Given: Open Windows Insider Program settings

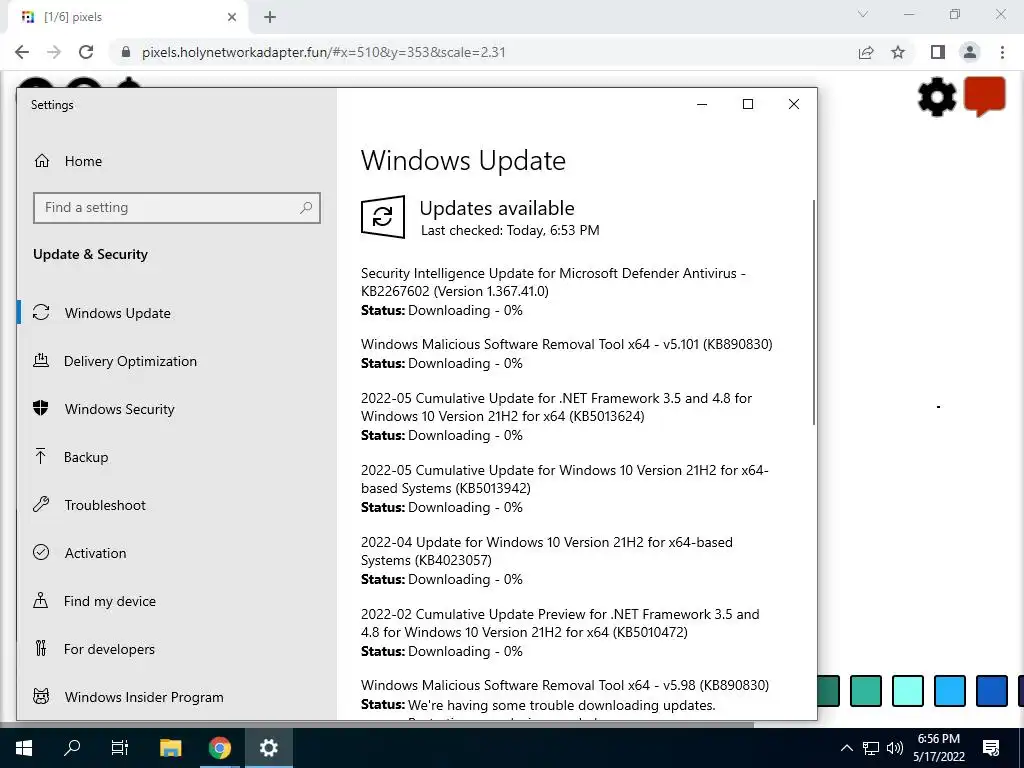Looking at the screenshot, I should 144,697.
